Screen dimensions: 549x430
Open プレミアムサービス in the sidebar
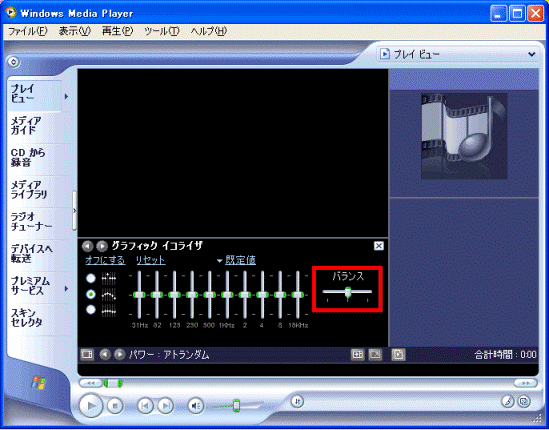[30, 285]
